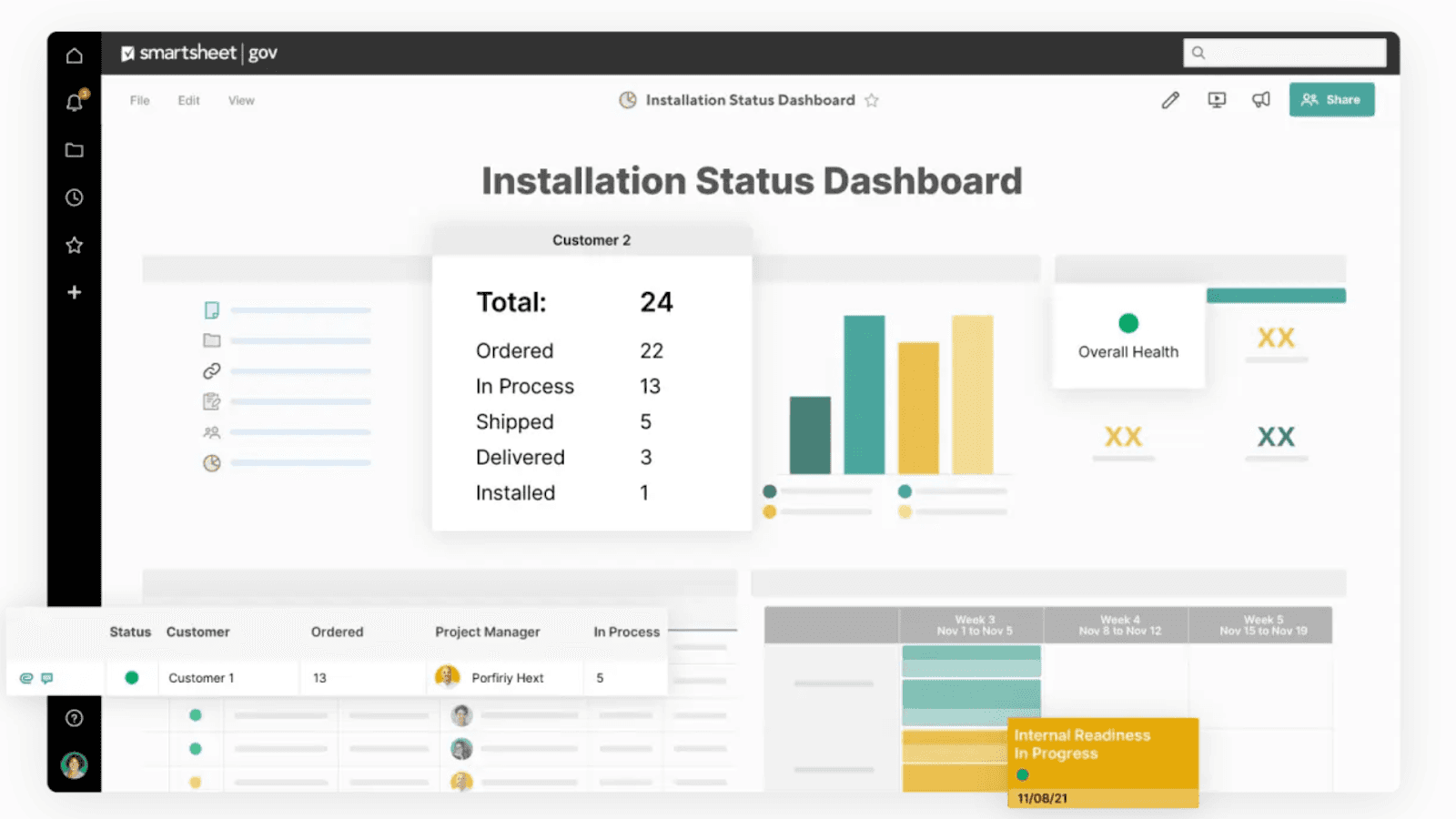The image size is (1456, 819).
Task: Click the Customer 2 widget header
Action: (x=591, y=240)
